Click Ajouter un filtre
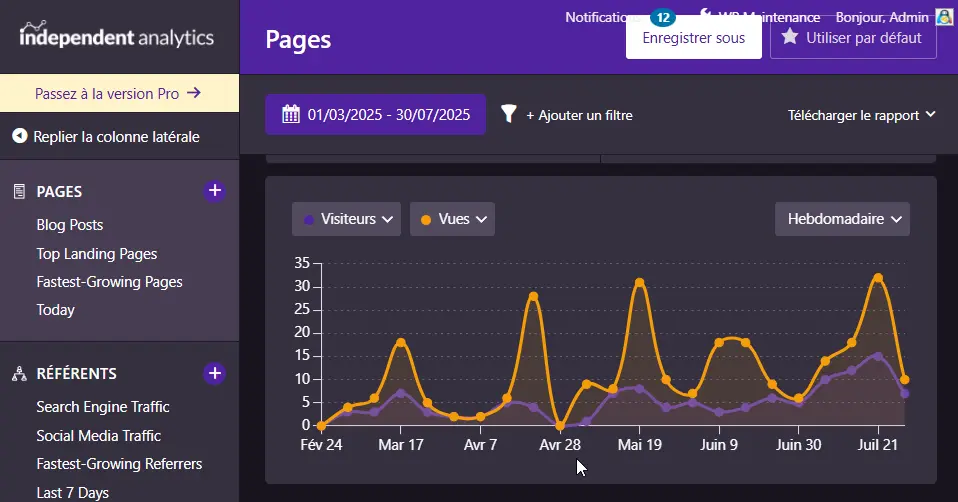This screenshot has width=958, height=502. point(579,115)
